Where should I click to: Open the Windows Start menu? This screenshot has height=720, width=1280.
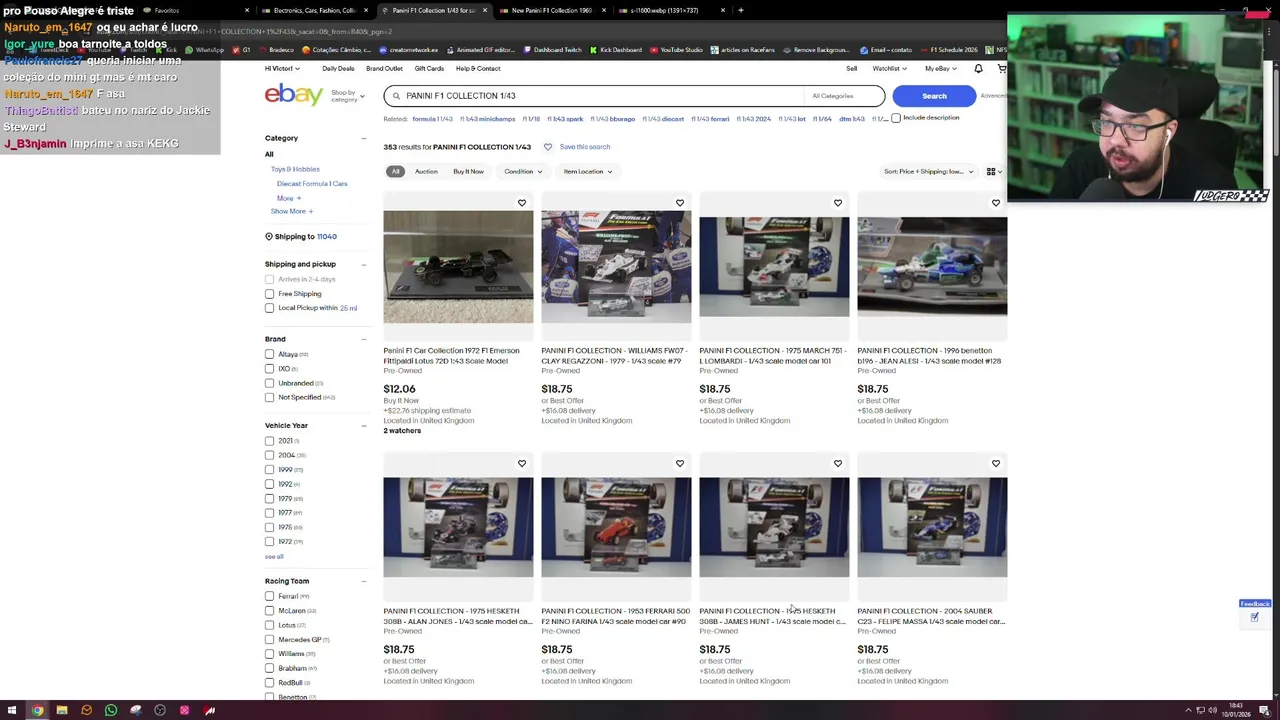(13, 710)
